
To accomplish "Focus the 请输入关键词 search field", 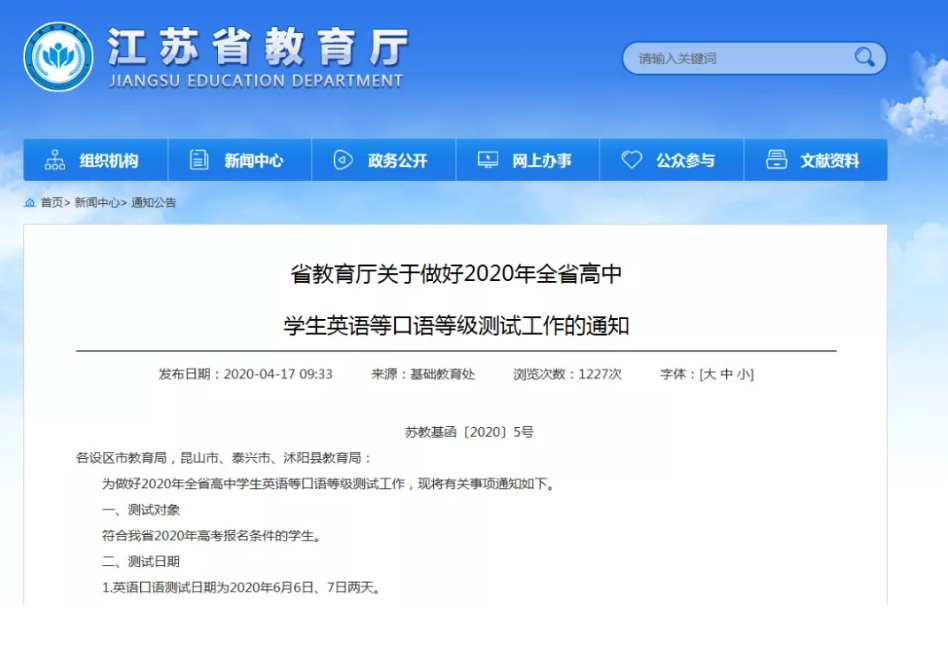I will pos(740,58).
